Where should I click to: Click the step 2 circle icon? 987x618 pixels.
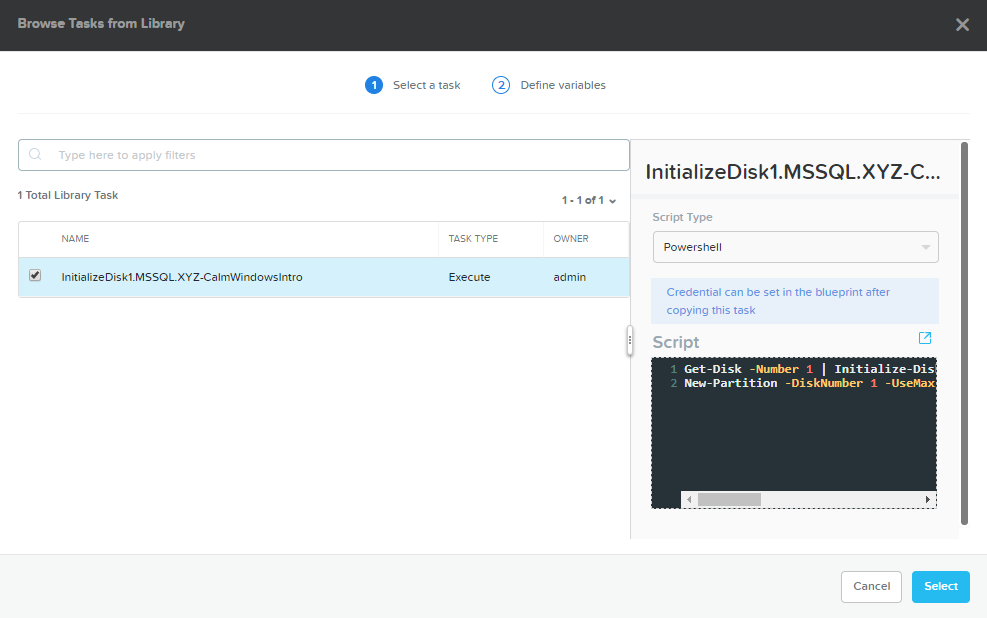coord(501,85)
